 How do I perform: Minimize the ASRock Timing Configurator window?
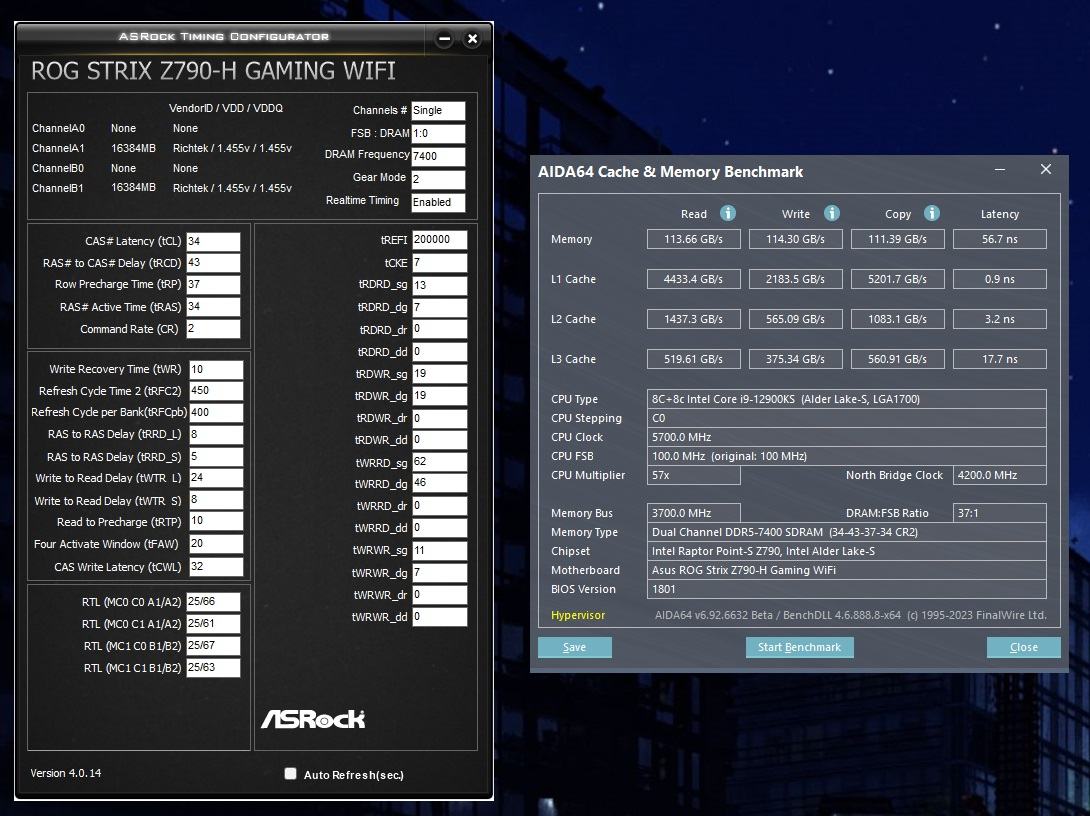click(445, 39)
